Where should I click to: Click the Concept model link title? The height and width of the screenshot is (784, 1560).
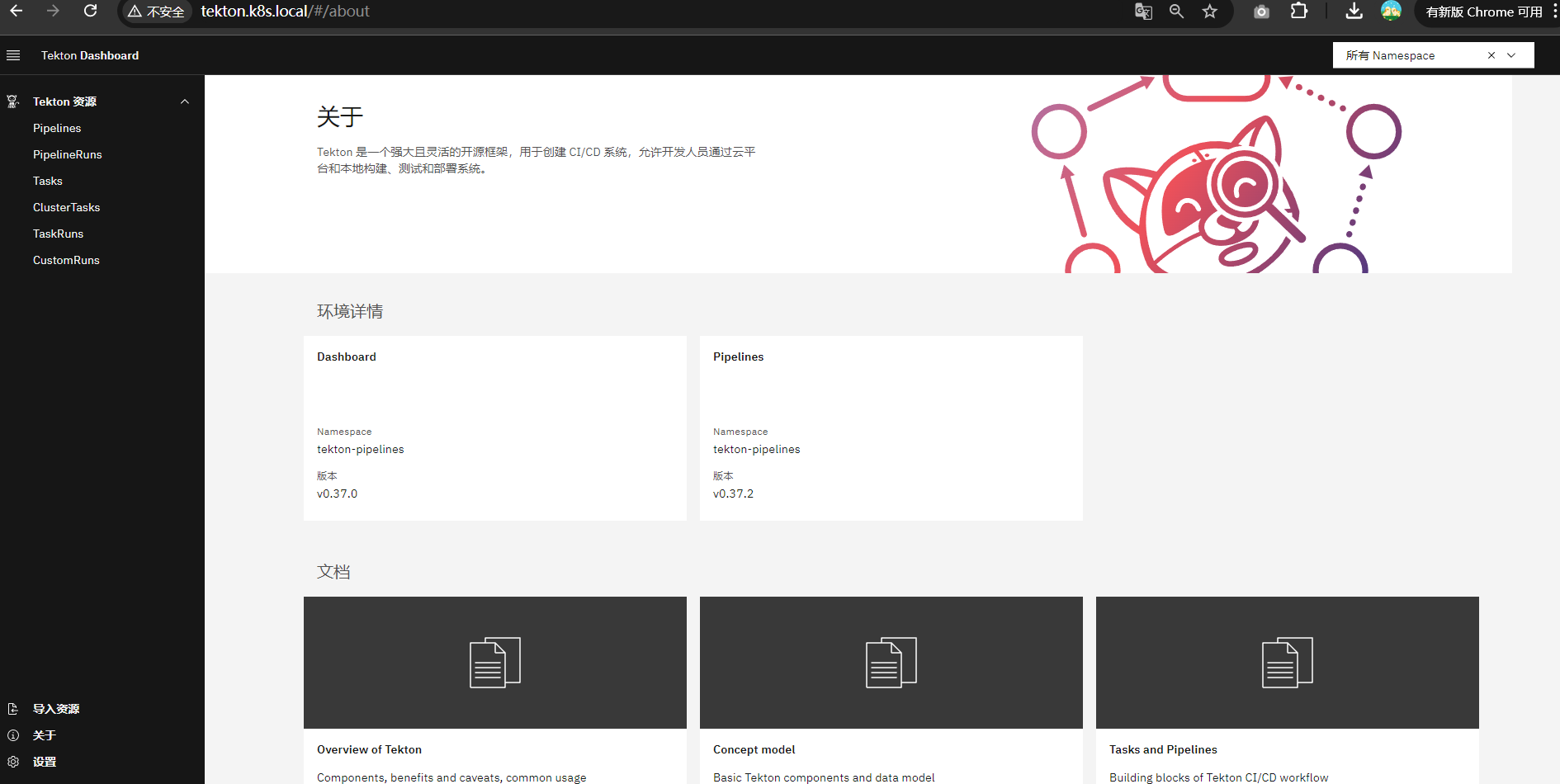pos(754,749)
